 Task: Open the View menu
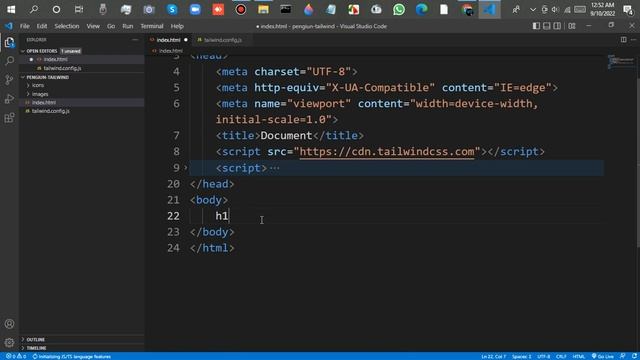[x=93, y=26]
